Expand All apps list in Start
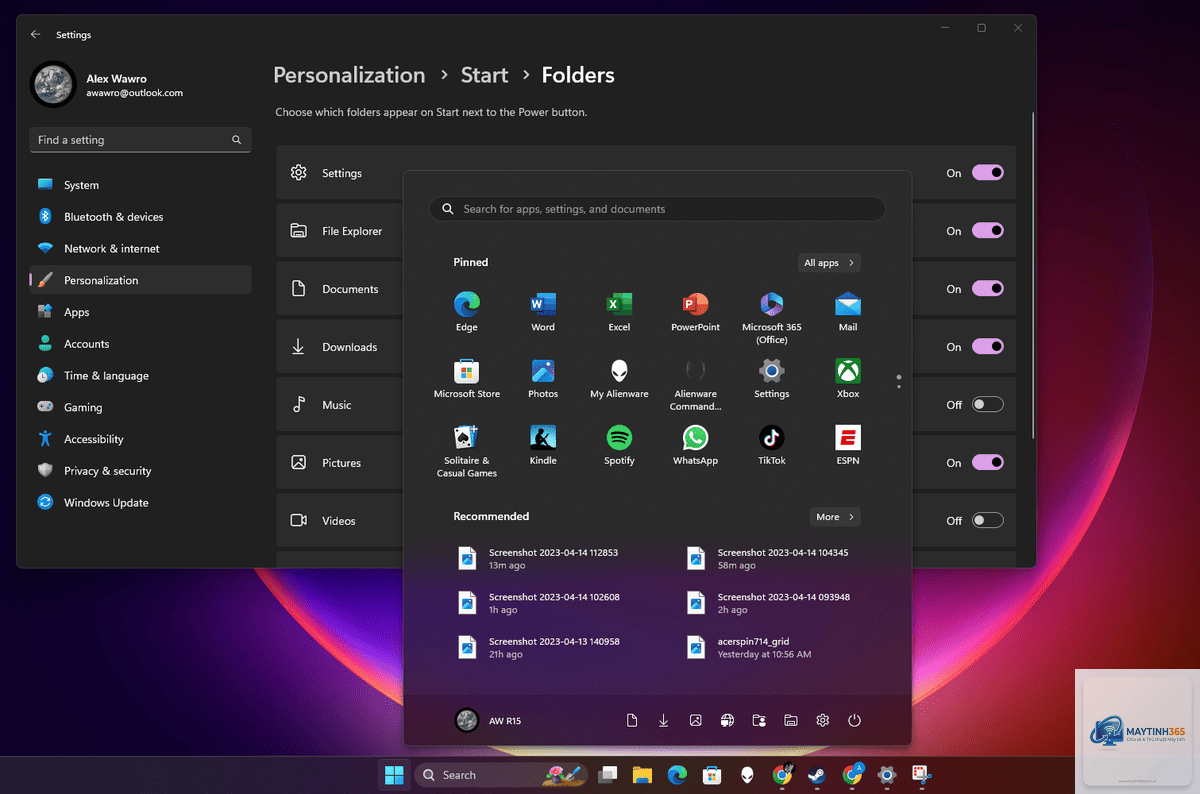The height and width of the screenshot is (794, 1200). (x=829, y=263)
